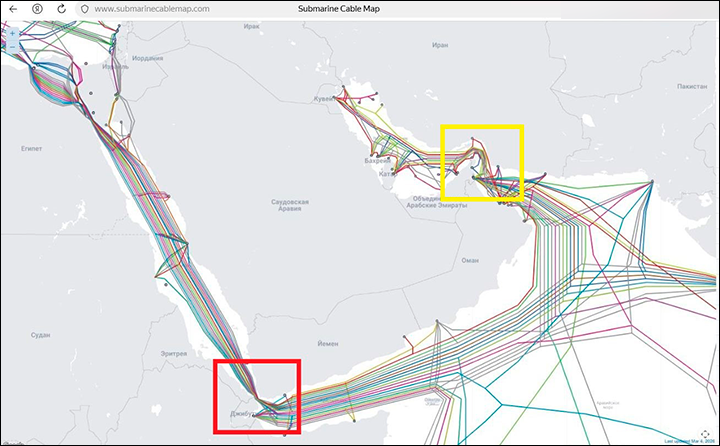Select the Йемен country label
The image size is (720, 446).
pyautogui.click(x=329, y=343)
